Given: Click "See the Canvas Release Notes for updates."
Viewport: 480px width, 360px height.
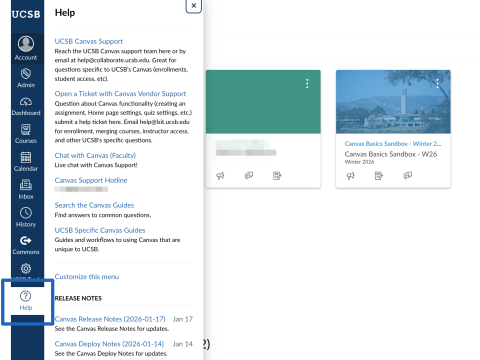Looking at the screenshot, I should tap(112, 329).
